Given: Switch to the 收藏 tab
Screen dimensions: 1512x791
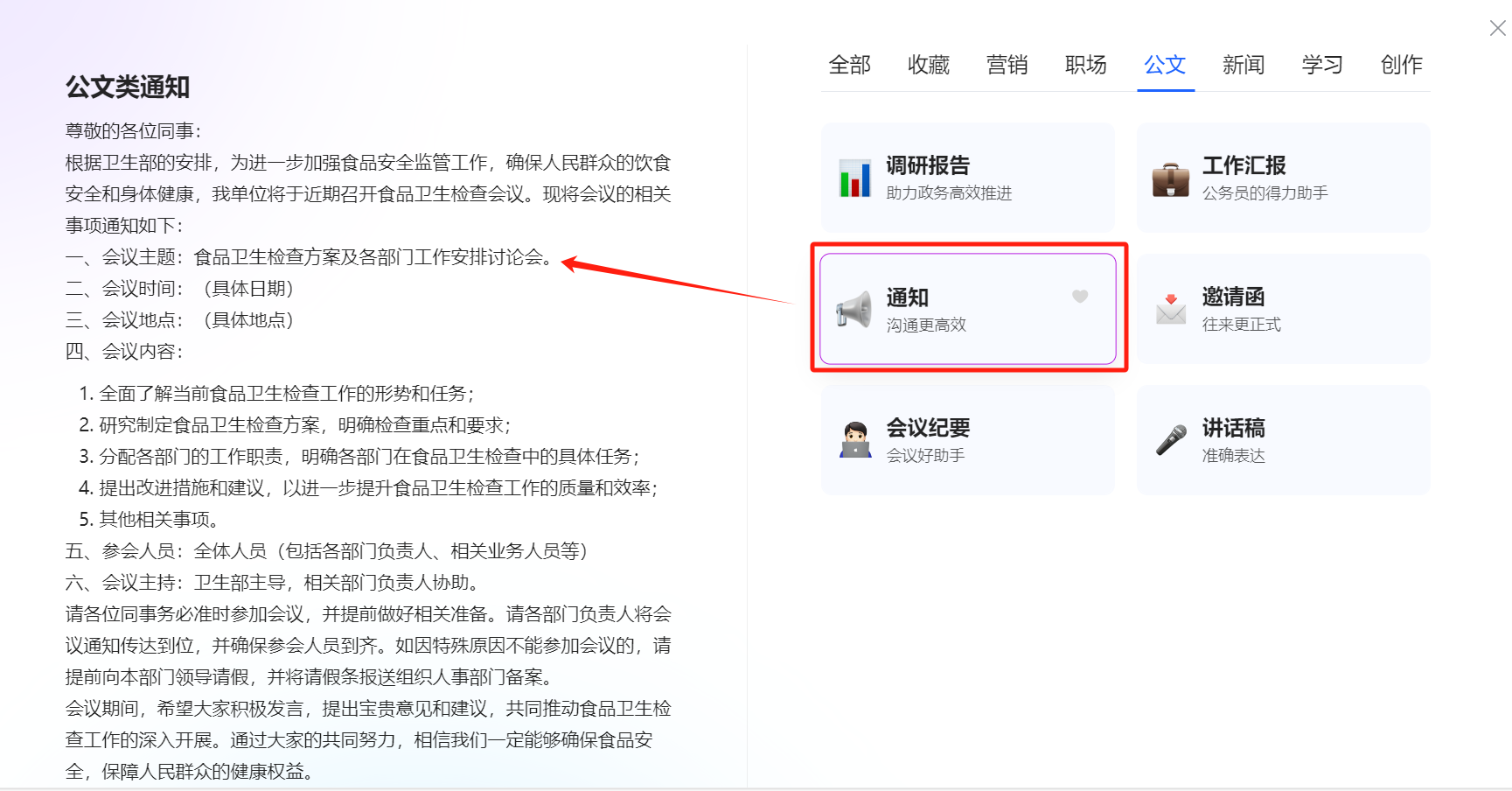Looking at the screenshot, I should click(x=928, y=65).
